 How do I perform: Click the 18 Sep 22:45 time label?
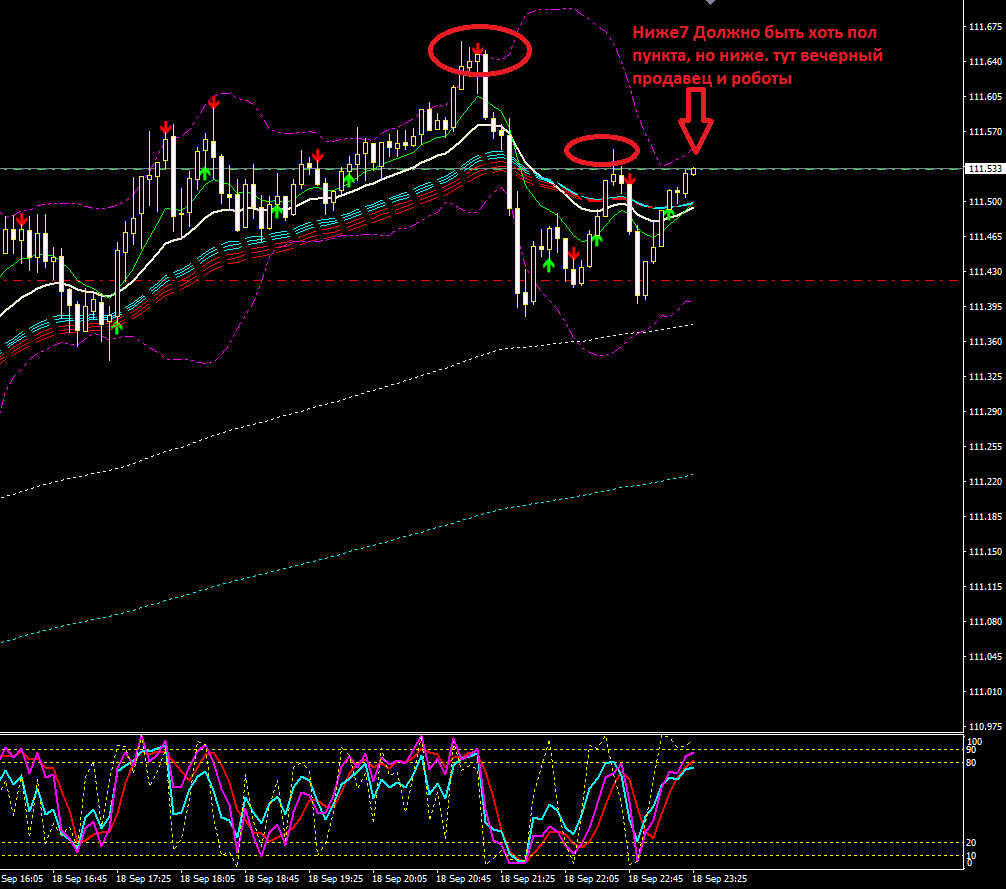coord(656,879)
